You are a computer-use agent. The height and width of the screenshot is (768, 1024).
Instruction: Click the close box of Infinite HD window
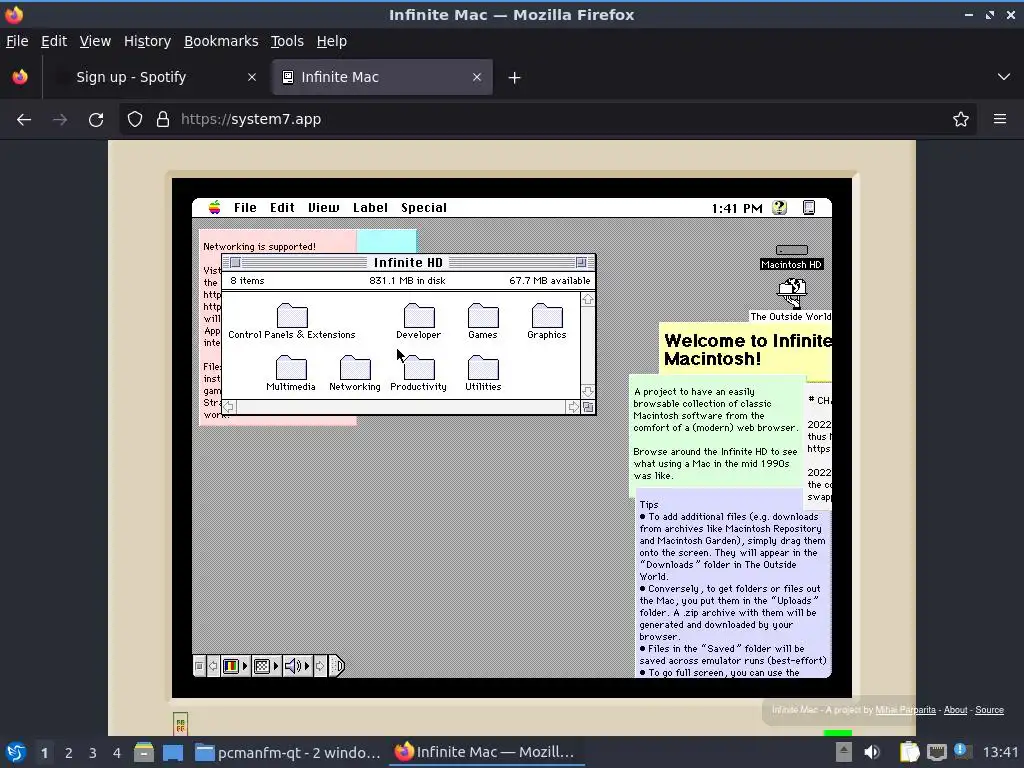click(x=235, y=263)
